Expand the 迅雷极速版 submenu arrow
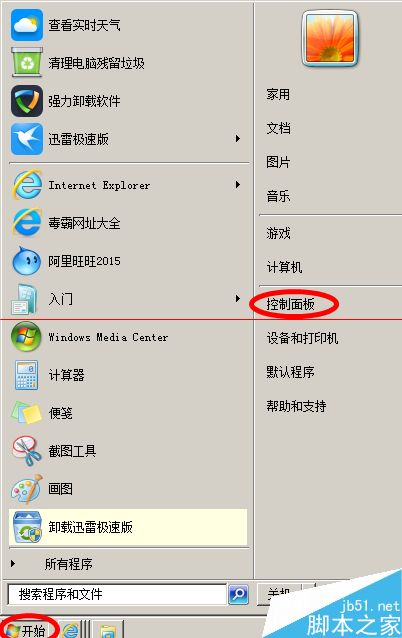The height and width of the screenshot is (638, 402). 238,139
